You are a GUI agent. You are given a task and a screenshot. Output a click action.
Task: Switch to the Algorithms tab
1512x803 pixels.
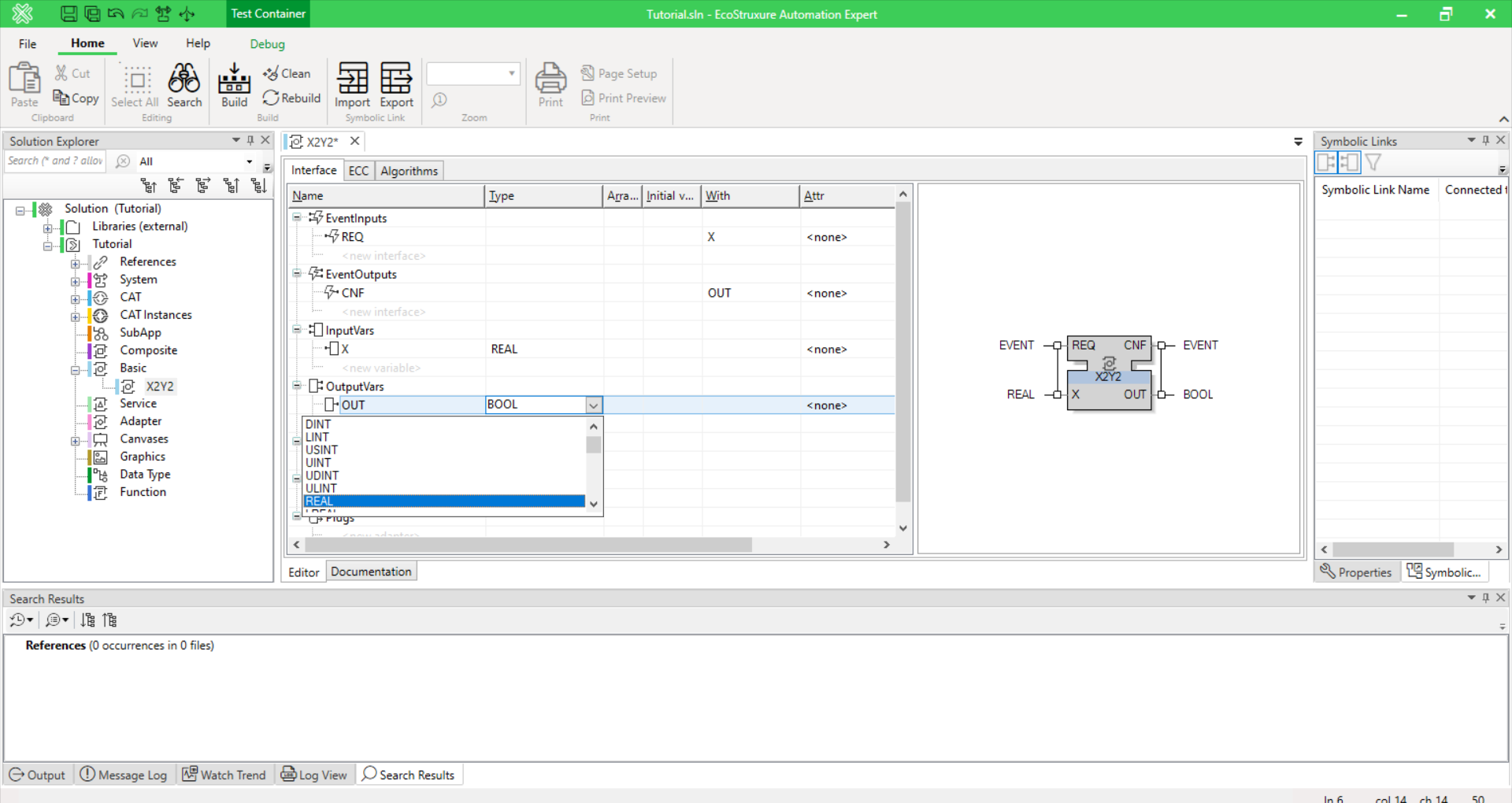(409, 171)
